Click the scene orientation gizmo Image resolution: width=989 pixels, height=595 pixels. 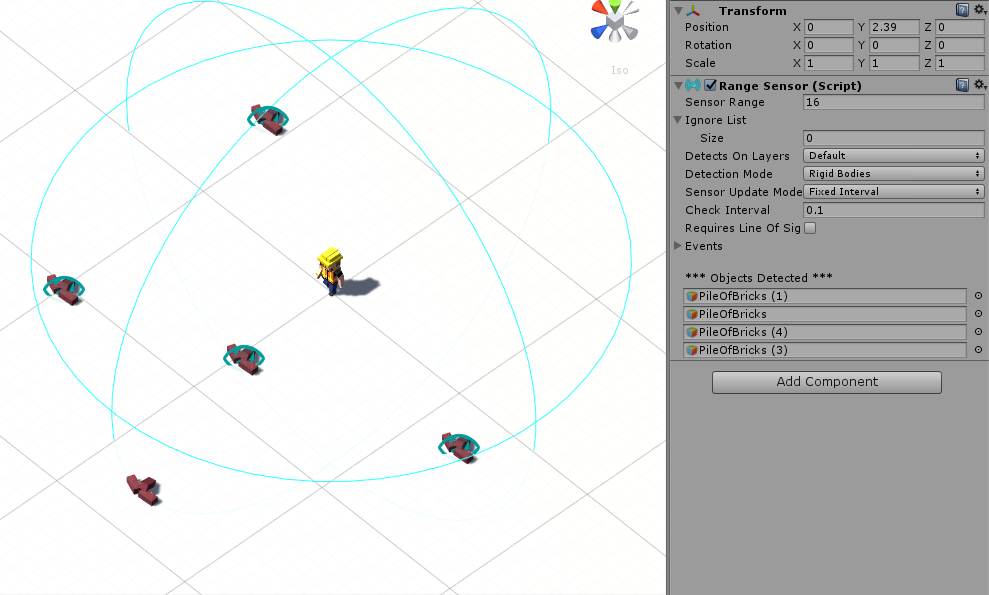pyautogui.click(x=615, y=21)
